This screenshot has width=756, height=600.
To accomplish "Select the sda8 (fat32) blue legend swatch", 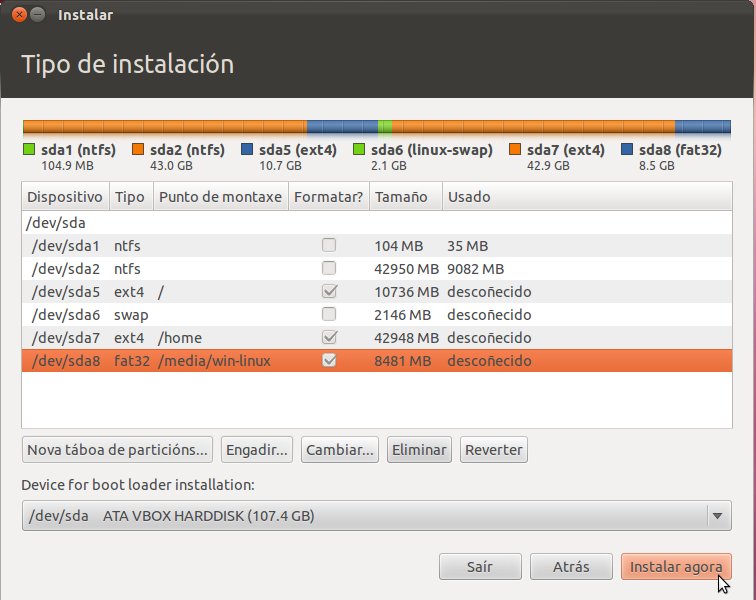I will 627,149.
